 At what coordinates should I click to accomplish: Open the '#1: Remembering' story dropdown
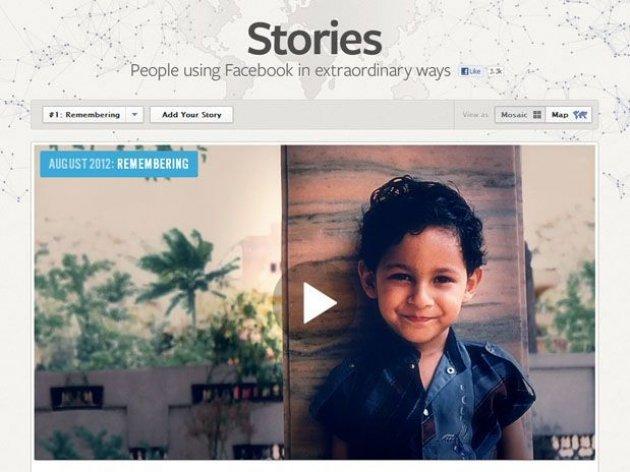point(93,115)
